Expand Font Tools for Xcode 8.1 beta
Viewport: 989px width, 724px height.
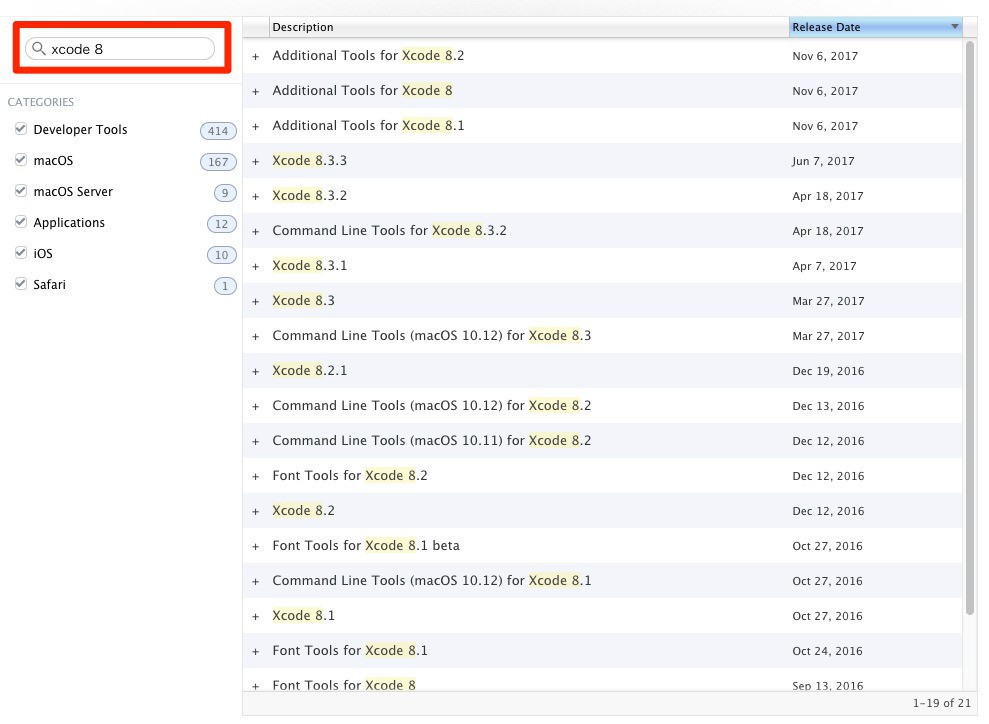click(255, 547)
